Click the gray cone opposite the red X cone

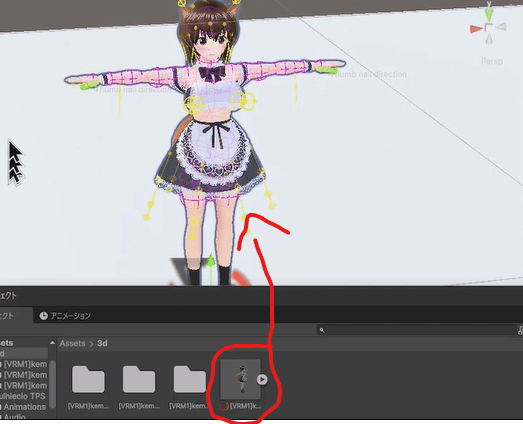501,27
